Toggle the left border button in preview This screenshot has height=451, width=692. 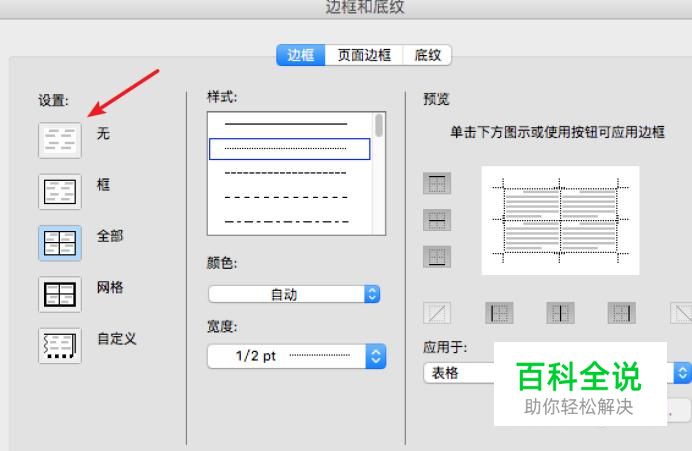click(x=499, y=313)
